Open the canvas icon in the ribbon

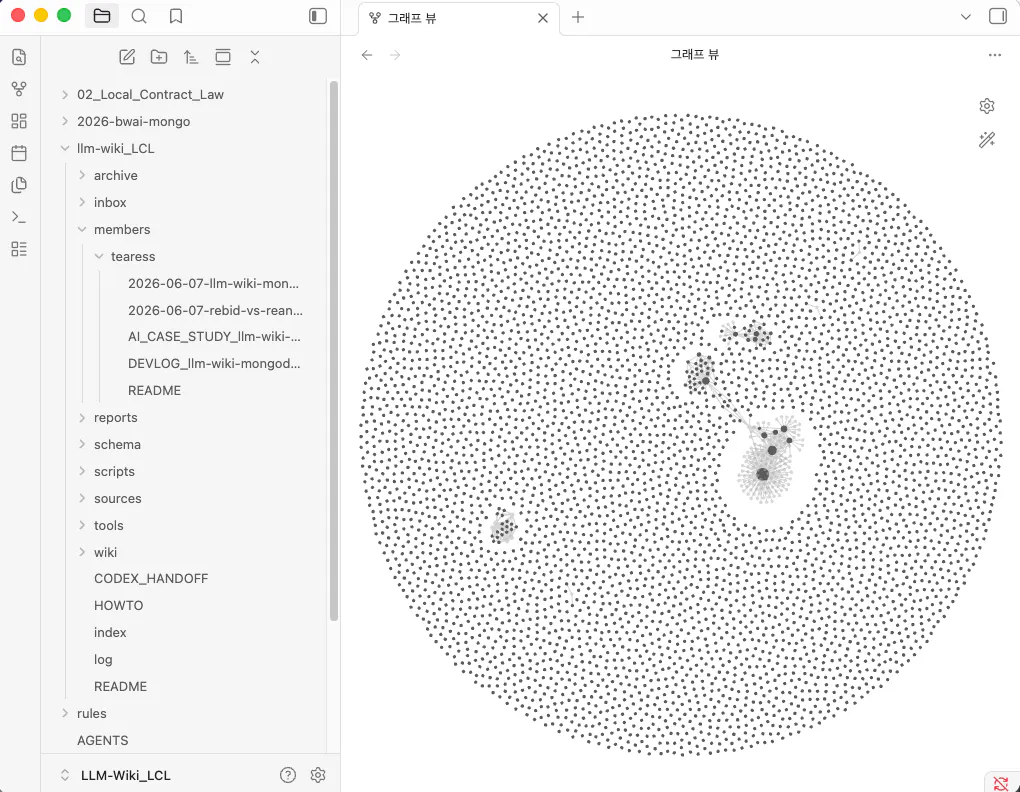tap(19, 121)
